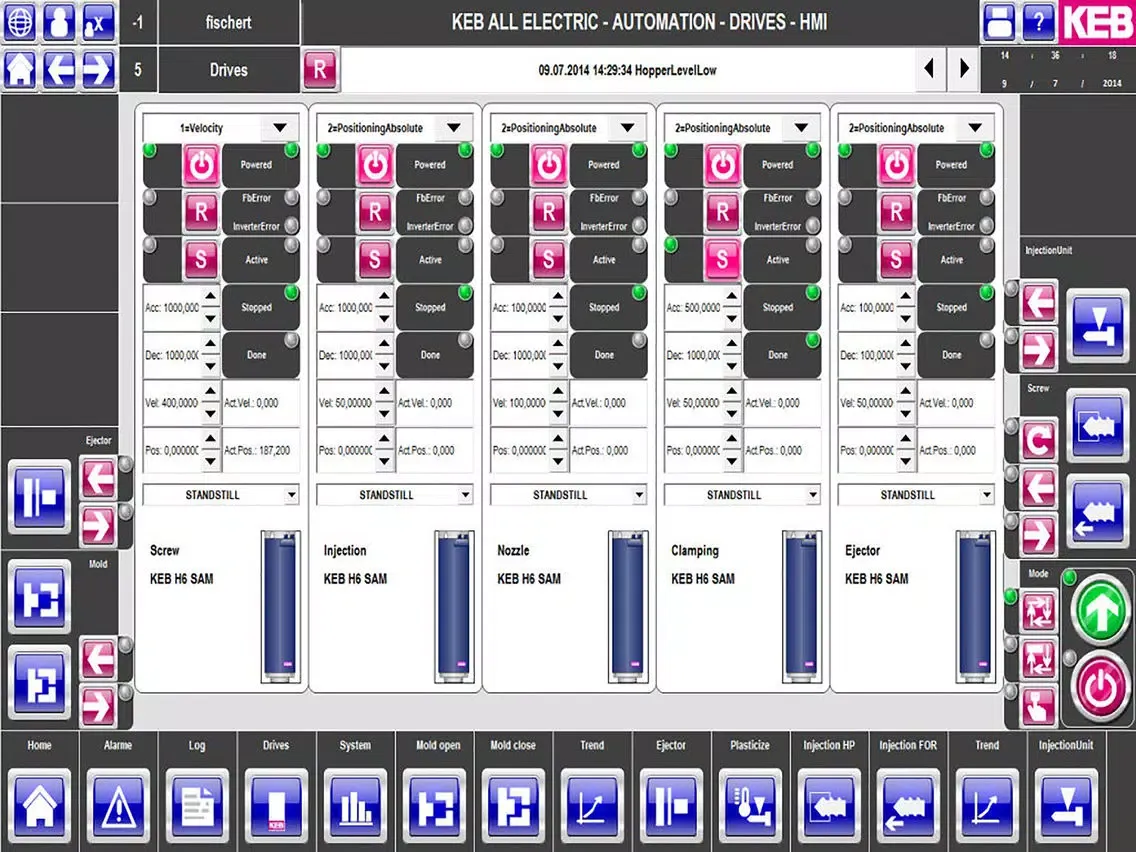Image resolution: width=1136 pixels, height=852 pixels.
Task: Open help with the question mark icon
Action: (x=1037, y=22)
